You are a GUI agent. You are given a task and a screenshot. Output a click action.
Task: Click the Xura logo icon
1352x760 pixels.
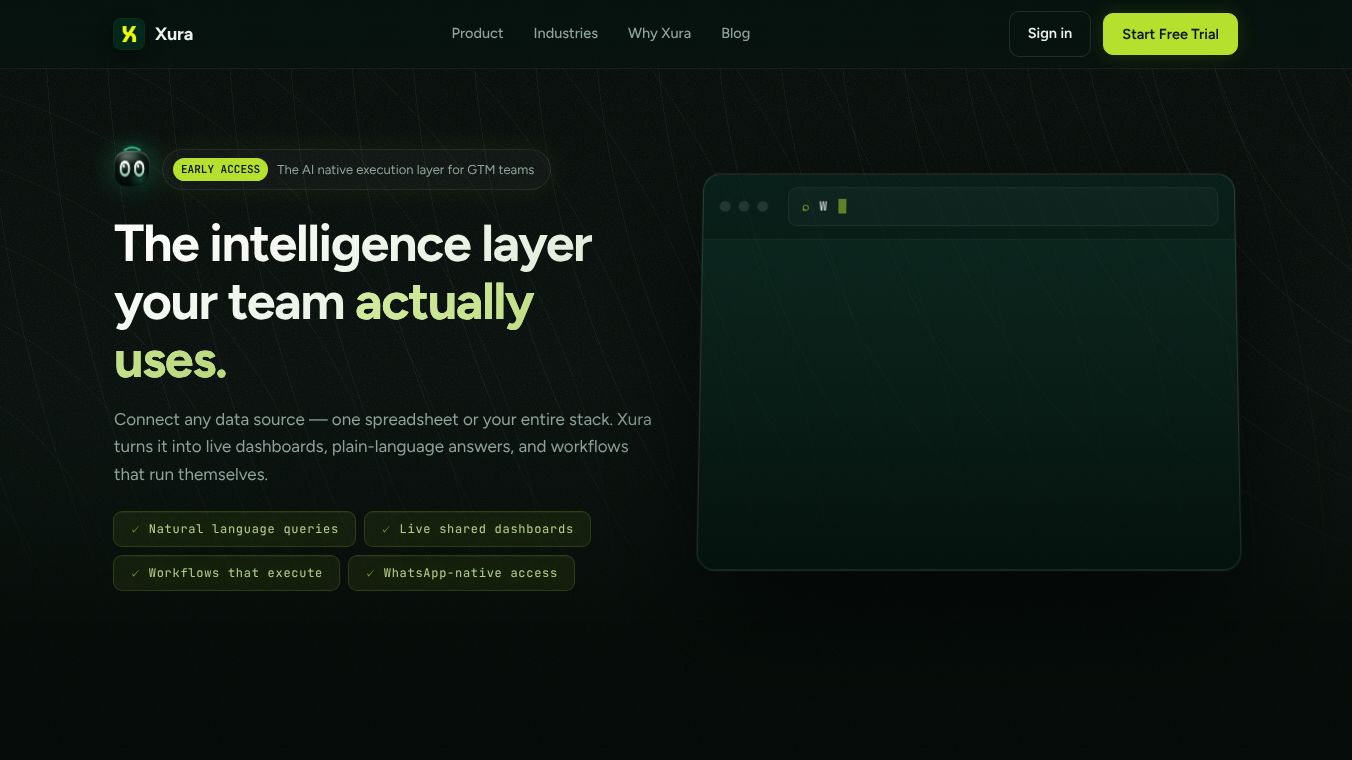(129, 34)
